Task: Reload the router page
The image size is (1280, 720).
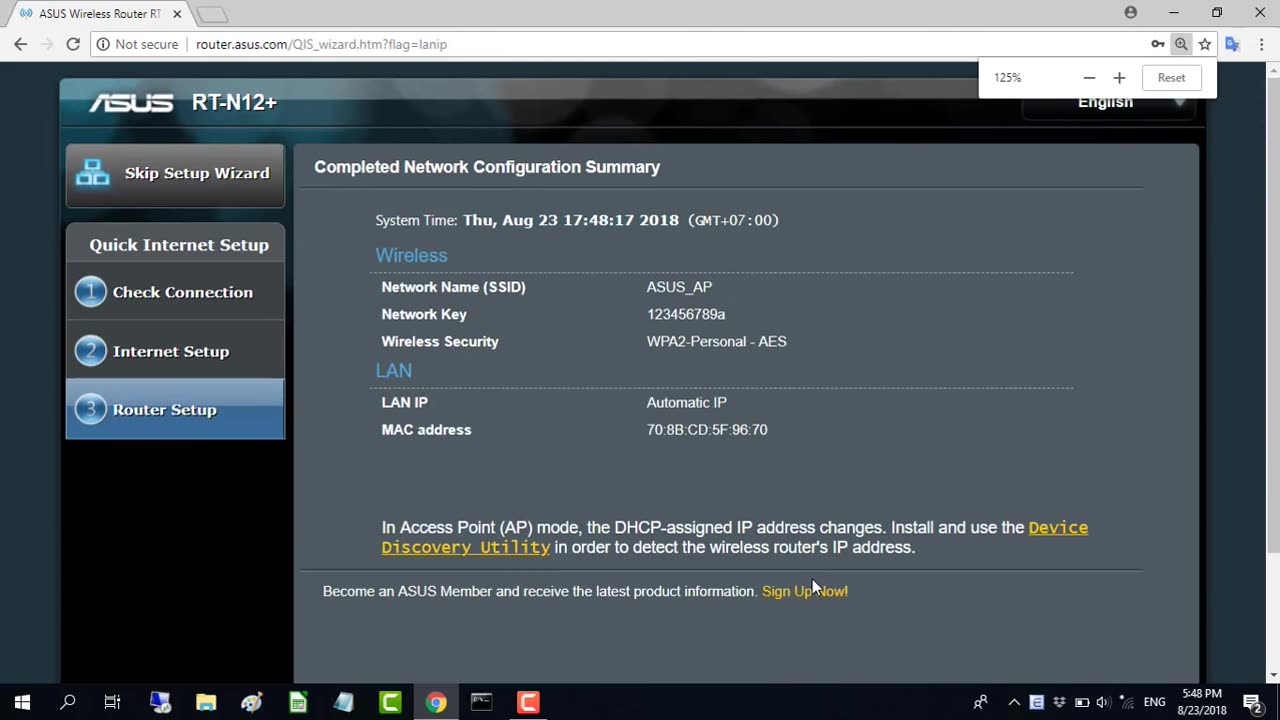Action: 73,44
